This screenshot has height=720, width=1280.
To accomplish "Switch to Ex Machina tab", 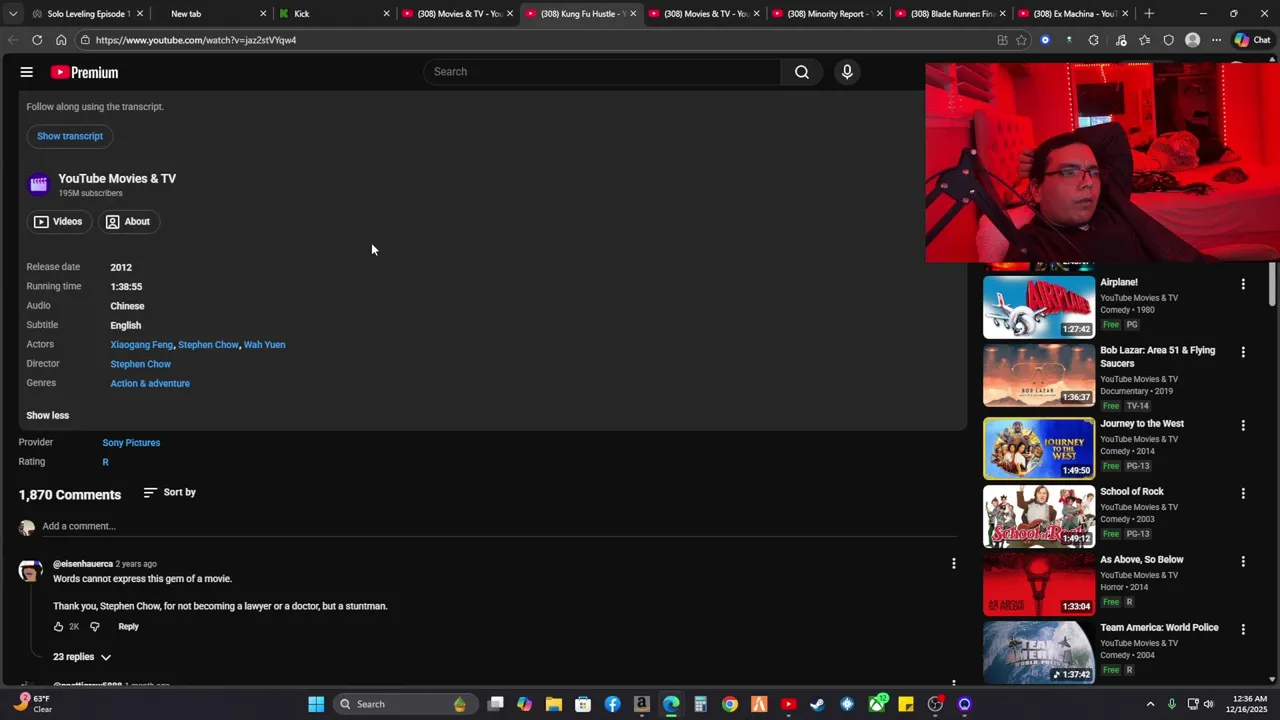I will [1074, 14].
